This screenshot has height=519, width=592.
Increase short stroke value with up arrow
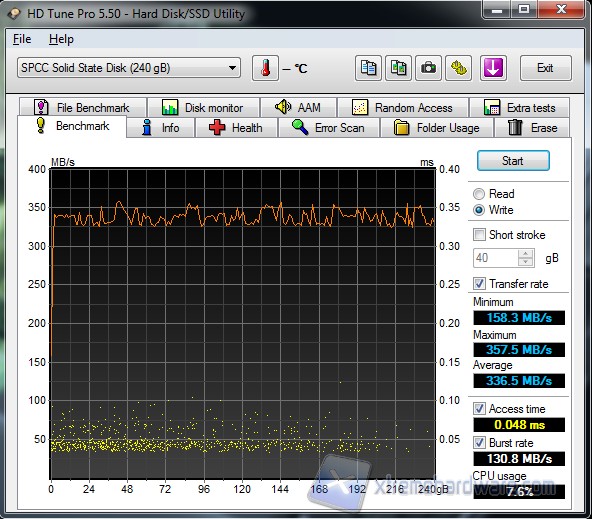point(526,254)
